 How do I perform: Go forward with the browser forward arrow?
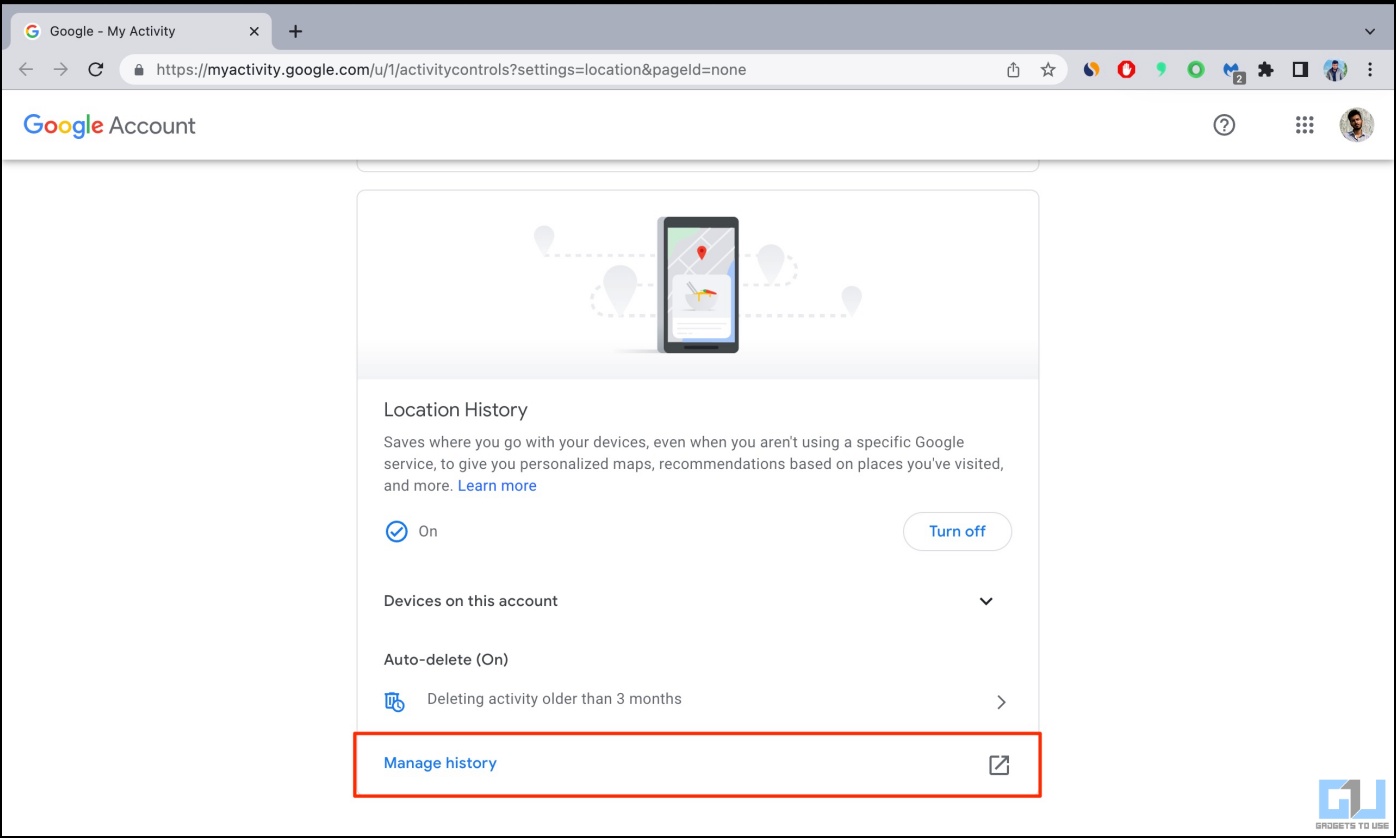[x=61, y=70]
